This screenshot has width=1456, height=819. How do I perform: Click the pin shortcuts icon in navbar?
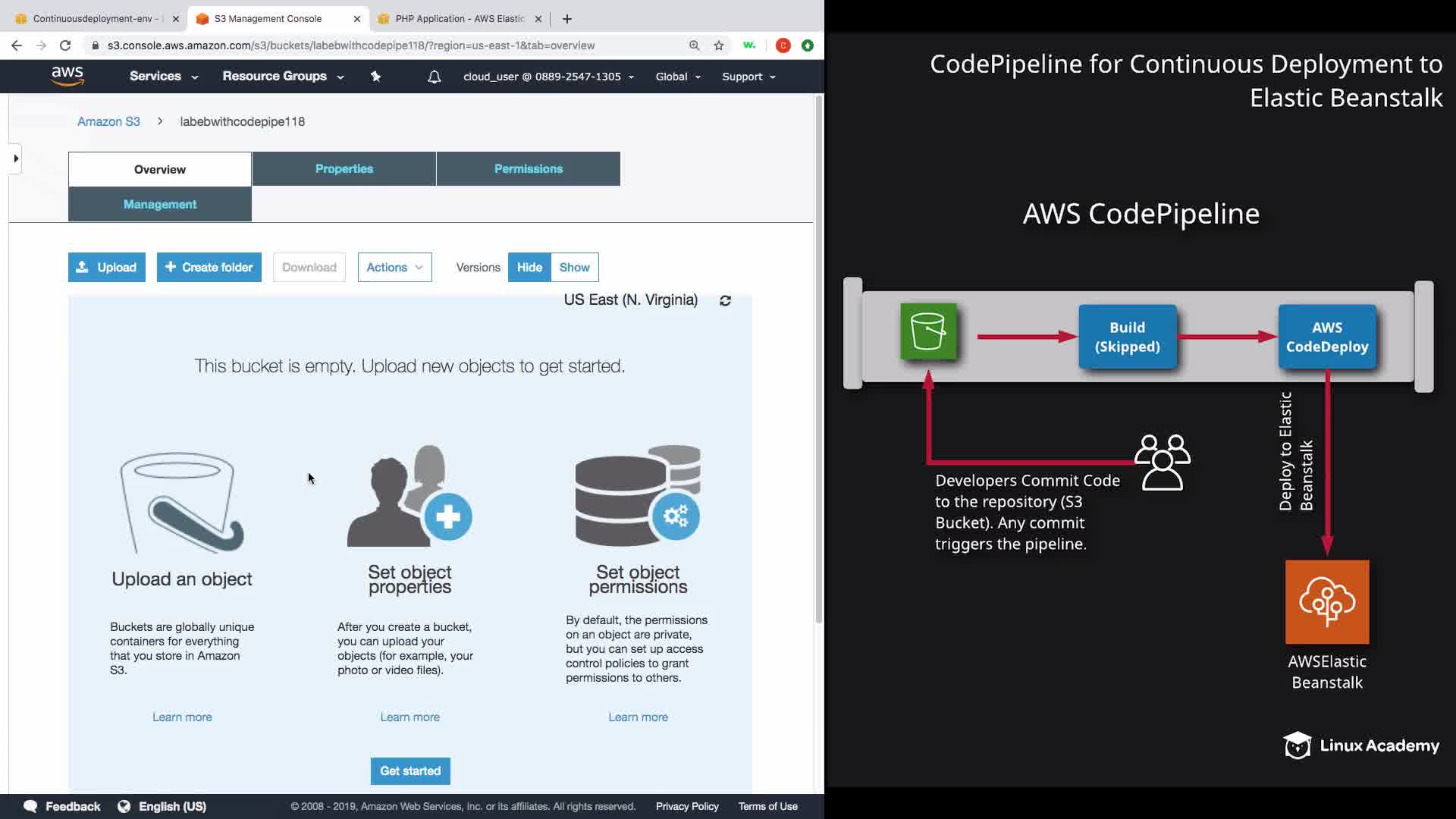pos(375,77)
